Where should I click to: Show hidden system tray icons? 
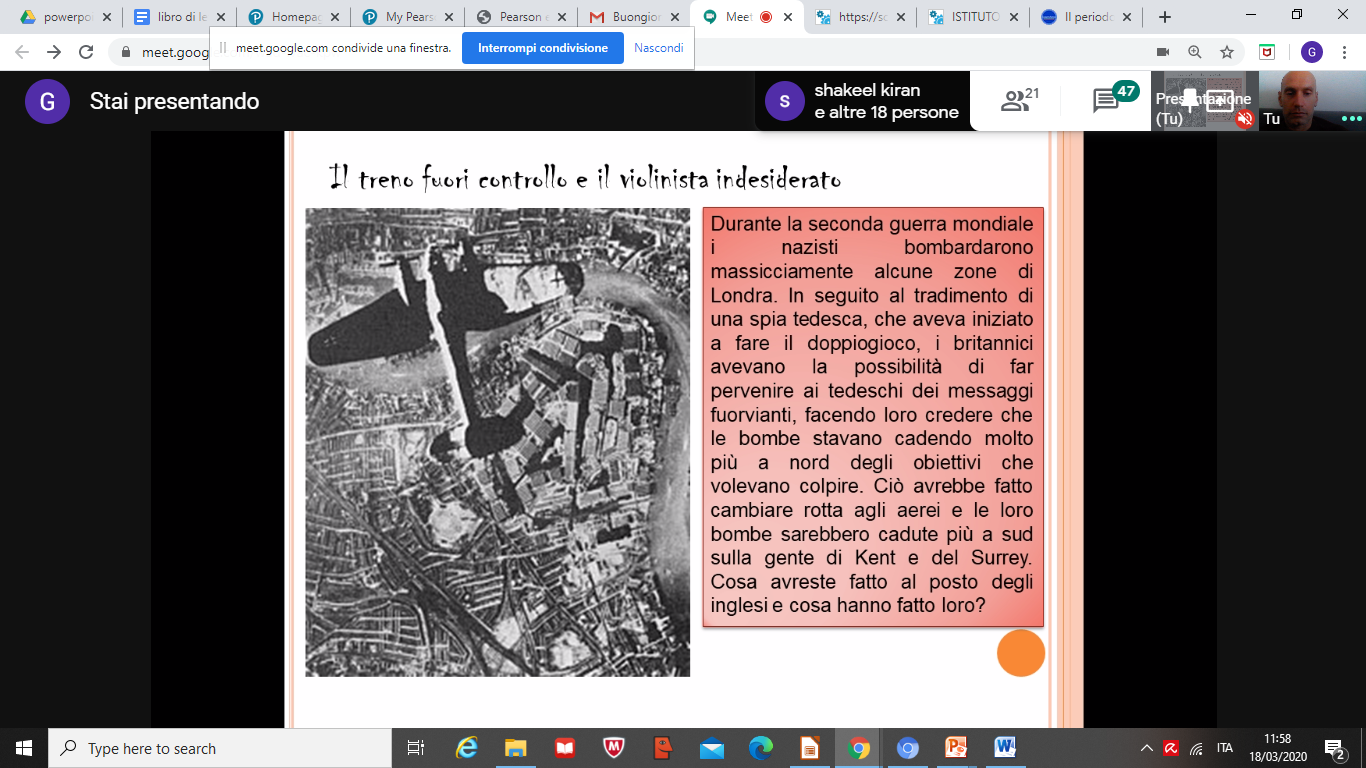1147,748
